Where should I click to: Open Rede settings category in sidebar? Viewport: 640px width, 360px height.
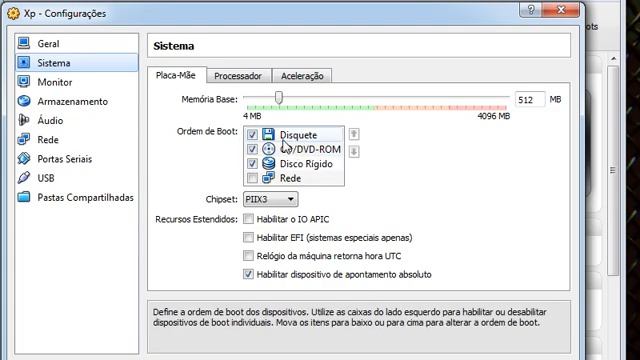(77, 139)
